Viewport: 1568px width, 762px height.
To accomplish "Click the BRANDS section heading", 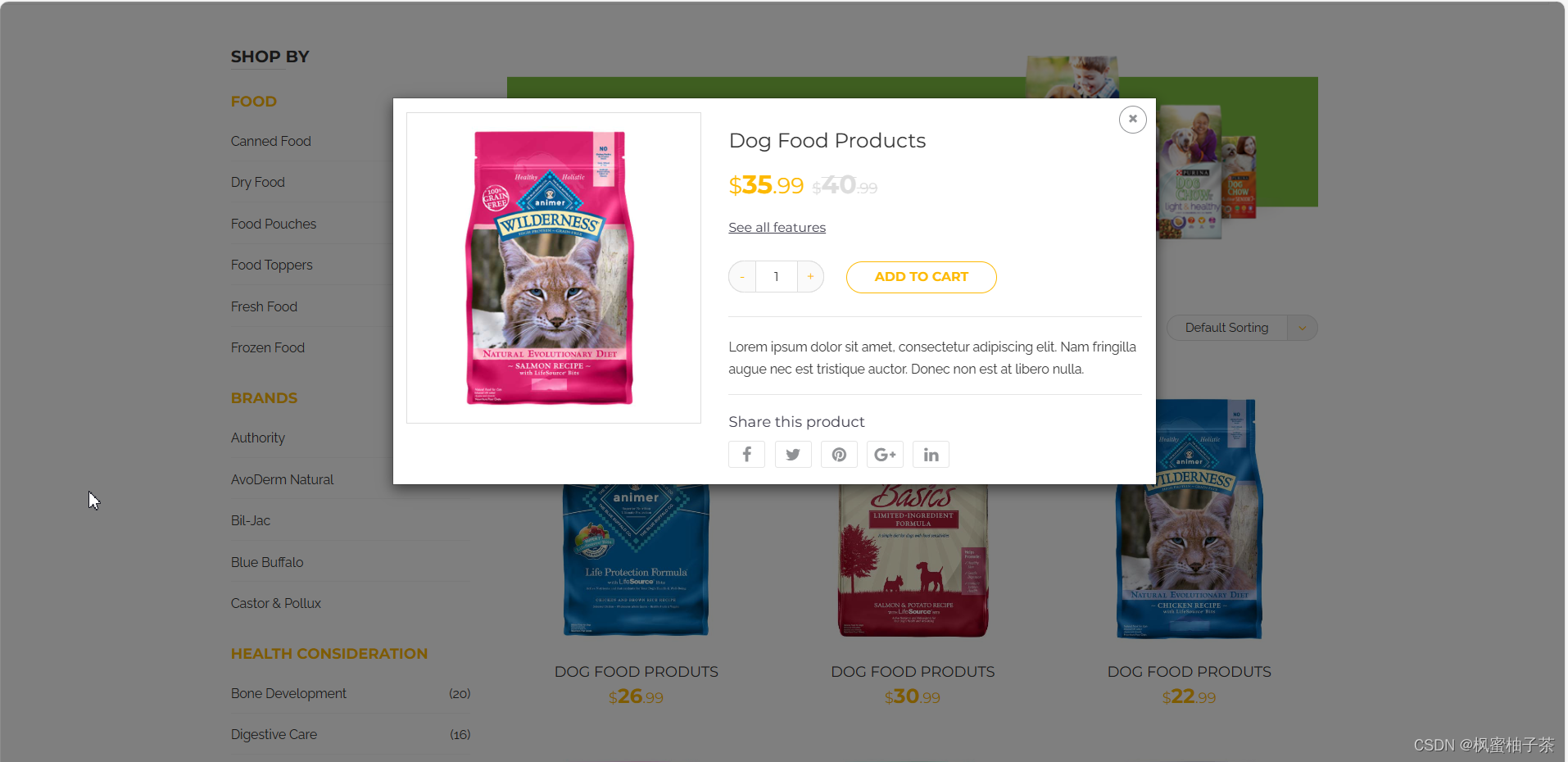I will pyautogui.click(x=264, y=398).
